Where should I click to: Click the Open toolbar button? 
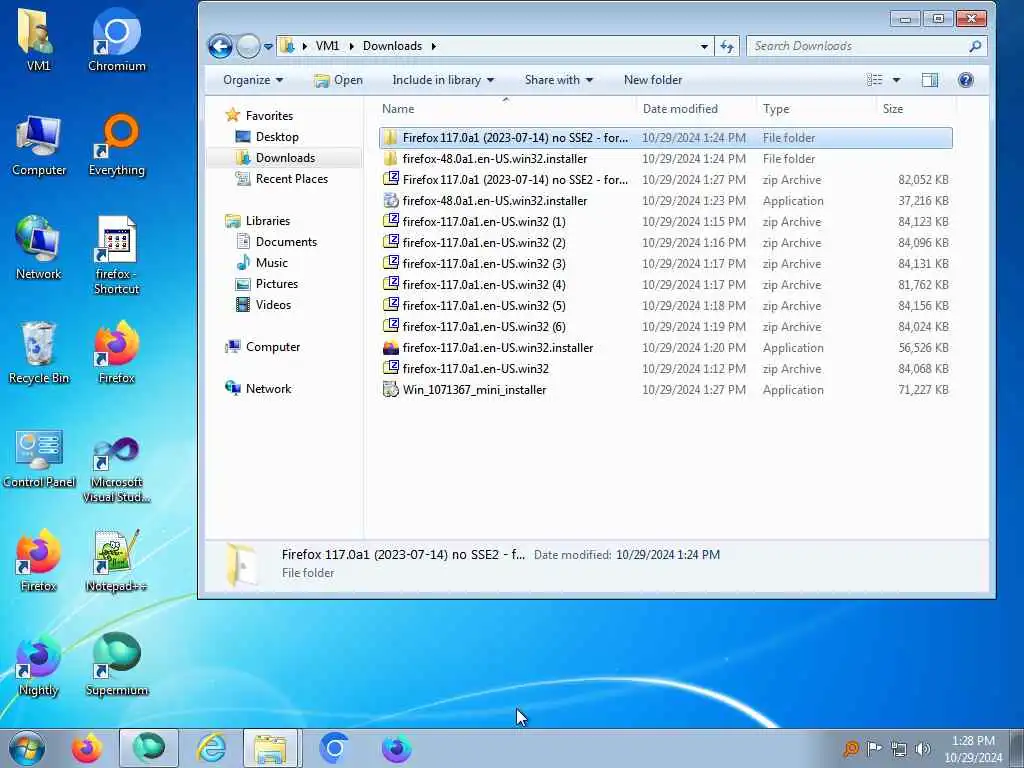338,80
